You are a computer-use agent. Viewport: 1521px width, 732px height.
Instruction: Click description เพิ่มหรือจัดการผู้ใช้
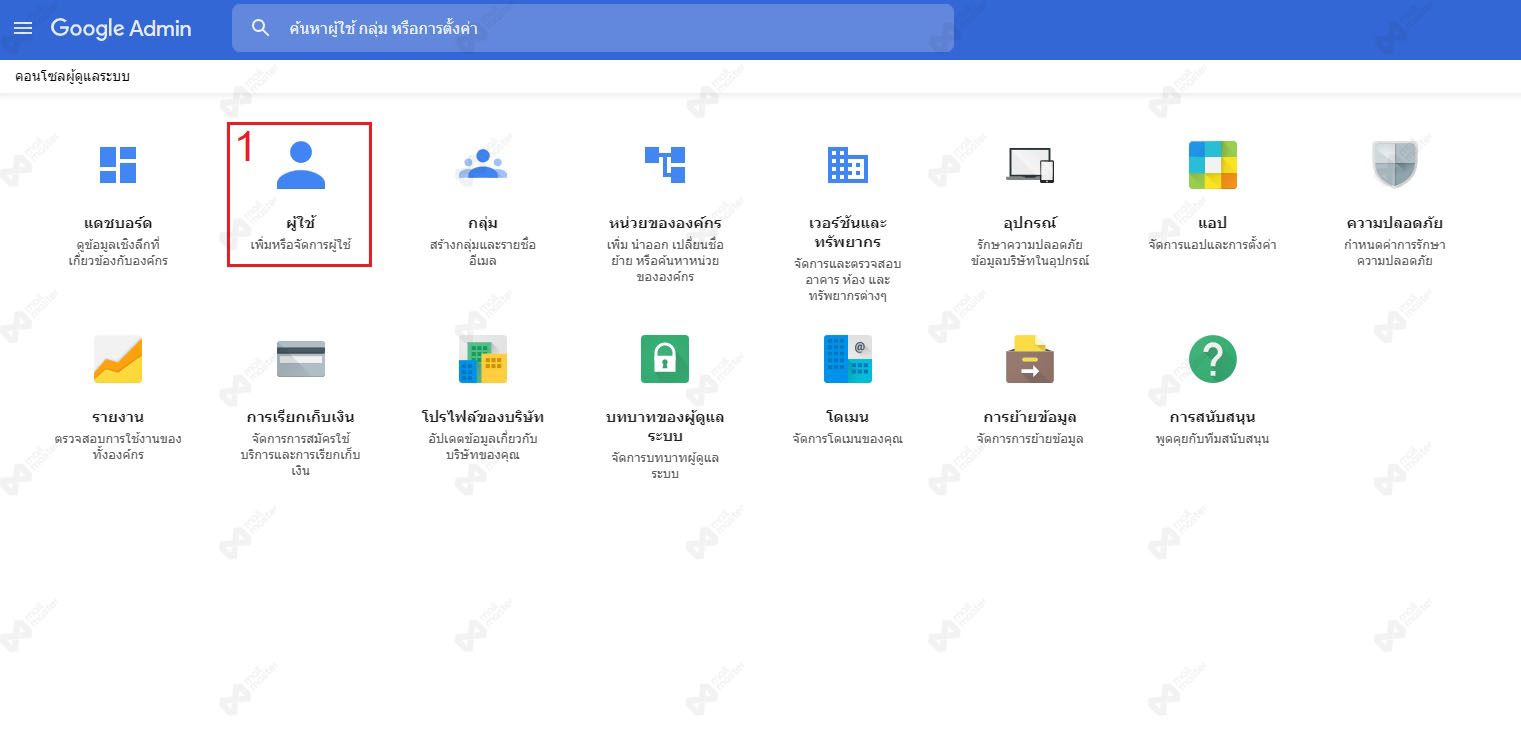coord(301,245)
